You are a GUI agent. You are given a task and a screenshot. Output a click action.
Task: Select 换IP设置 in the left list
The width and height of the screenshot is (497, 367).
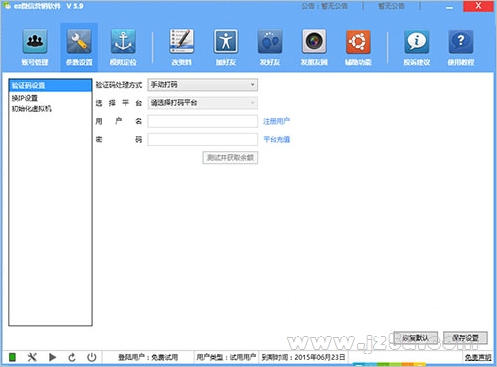point(25,98)
